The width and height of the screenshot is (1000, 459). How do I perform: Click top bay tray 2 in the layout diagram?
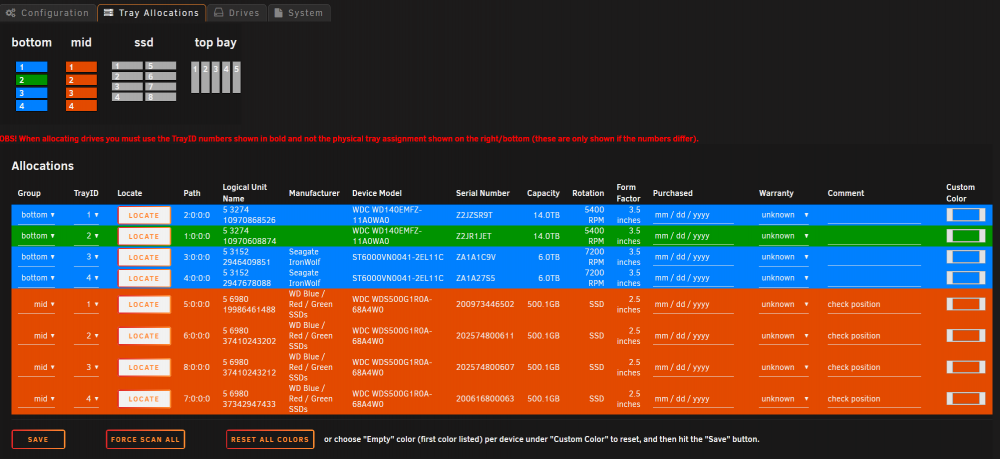(206, 77)
